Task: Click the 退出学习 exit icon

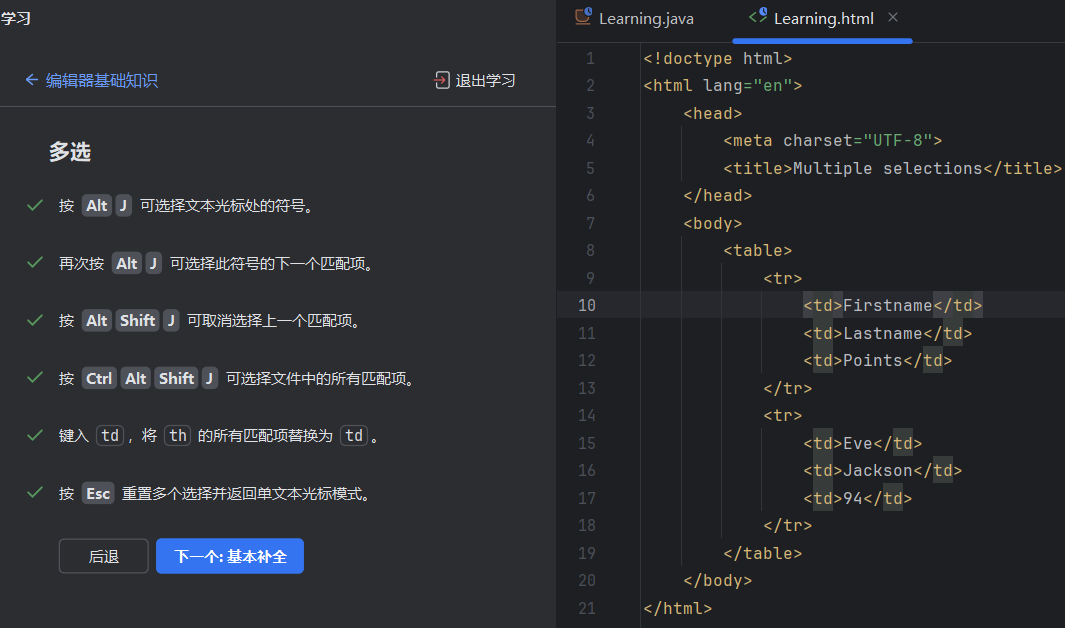Action: [x=441, y=80]
